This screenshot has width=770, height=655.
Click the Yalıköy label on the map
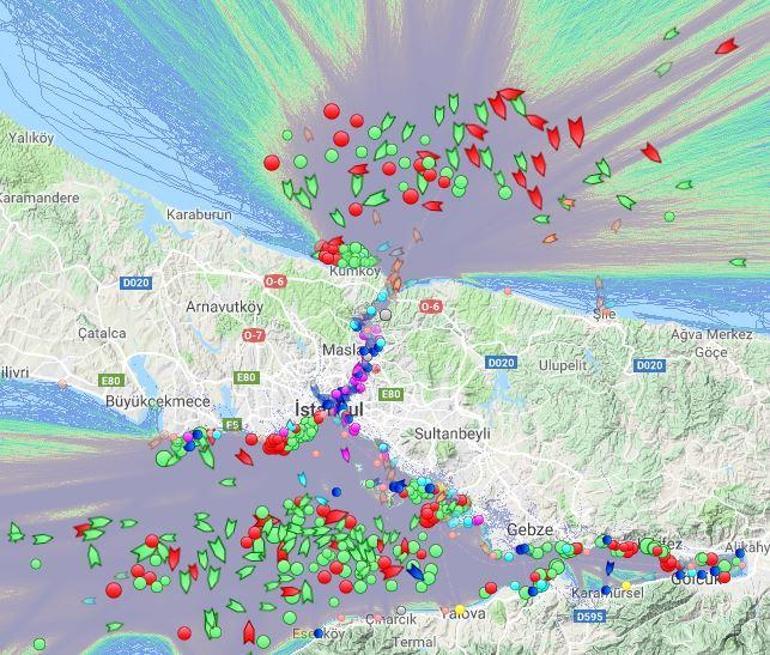pyautogui.click(x=30, y=139)
